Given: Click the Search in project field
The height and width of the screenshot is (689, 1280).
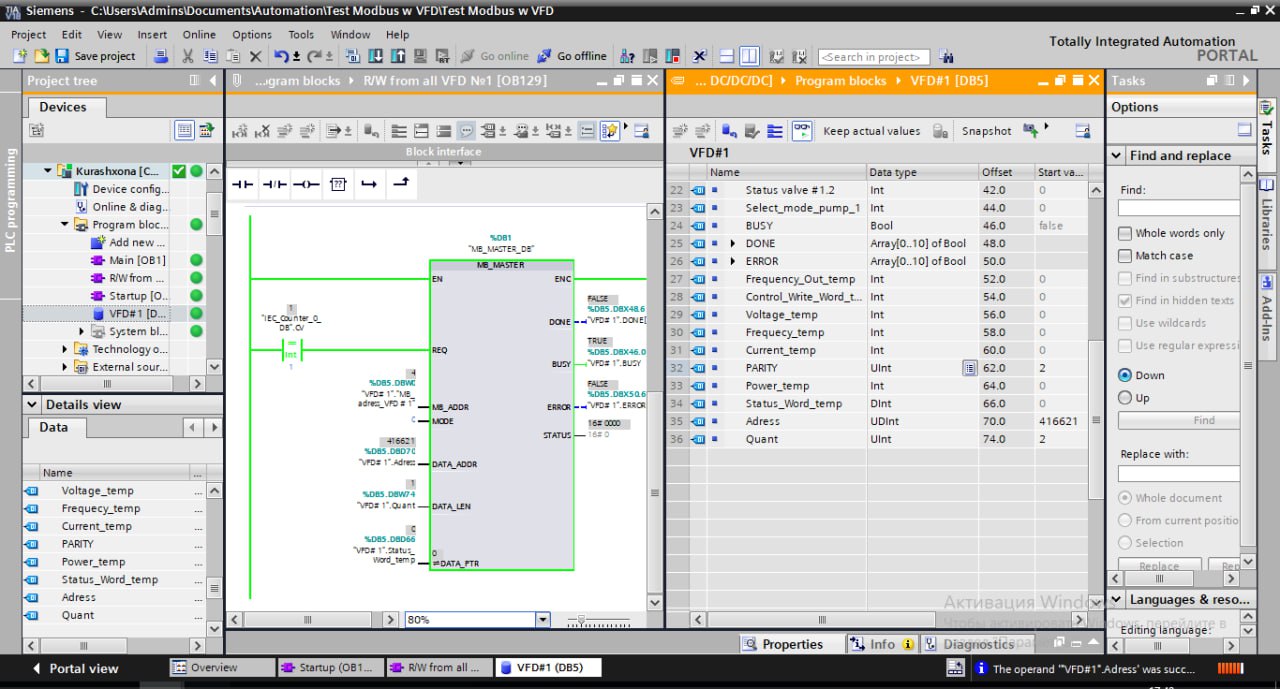Looking at the screenshot, I should pos(874,57).
